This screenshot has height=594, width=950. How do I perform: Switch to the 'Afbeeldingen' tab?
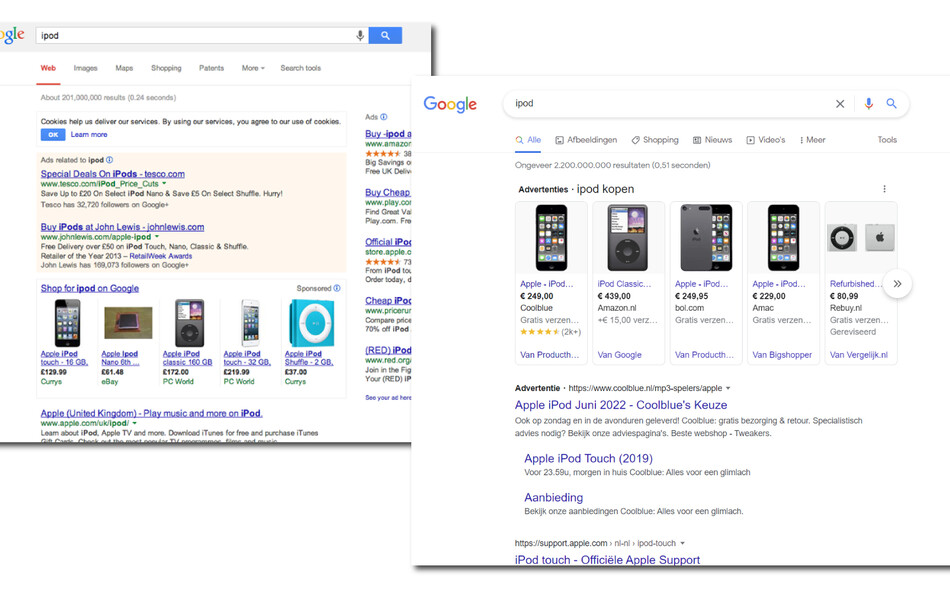586,140
